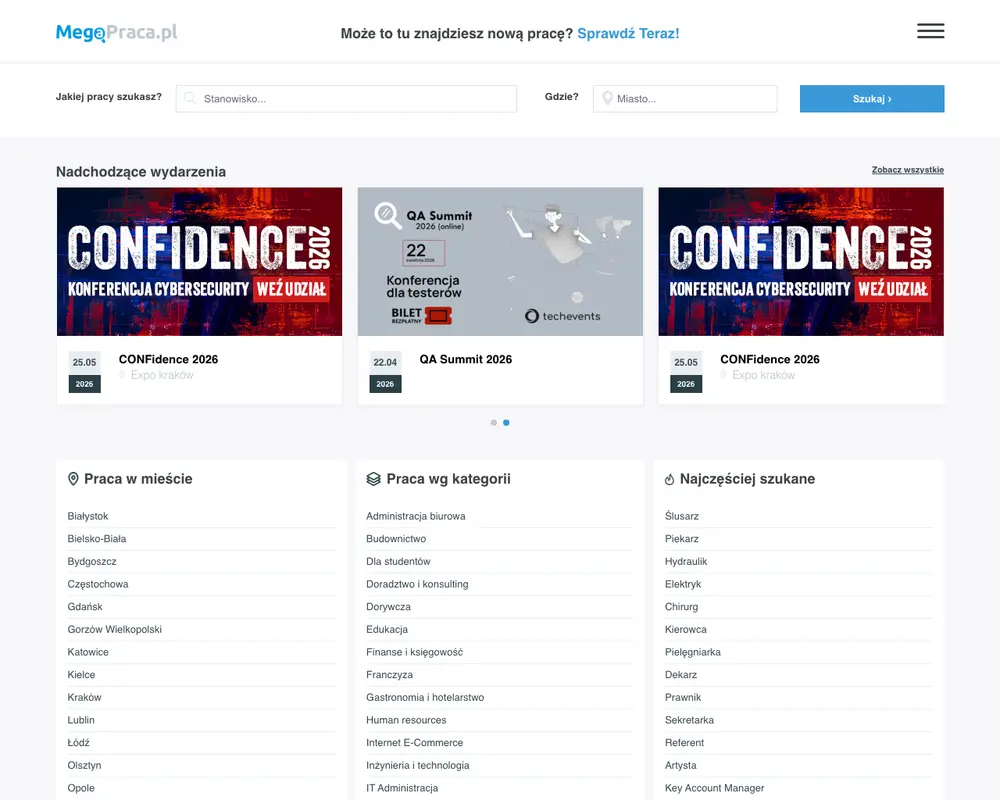Select Bielsko-Biała city link
The width and height of the screenshot is (1000, 800).
(97, 538)
